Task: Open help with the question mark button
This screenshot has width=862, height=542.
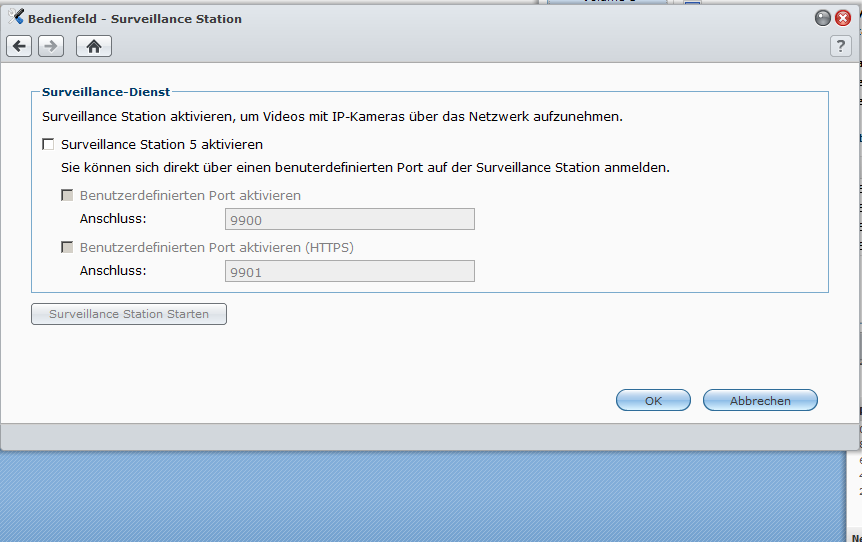Action: pos(841,46)
